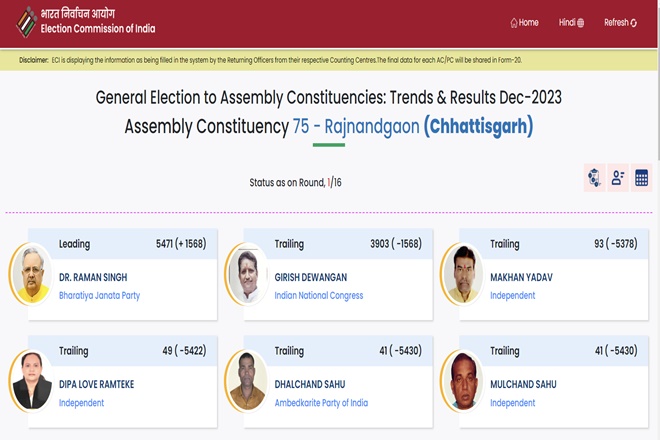Screen dimensions: 660x440
Task: Click the house icon next to Home
Action: [x=514, y=23]
